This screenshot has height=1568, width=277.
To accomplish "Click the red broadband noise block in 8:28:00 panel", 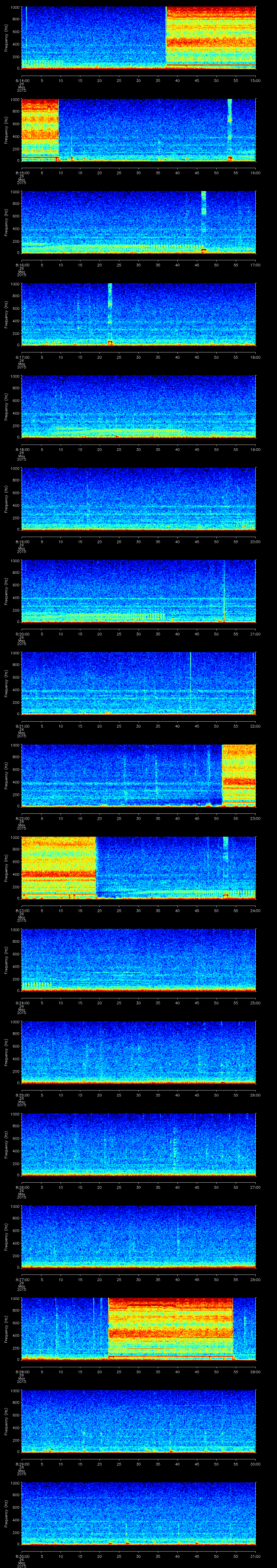I will 170,1329.
